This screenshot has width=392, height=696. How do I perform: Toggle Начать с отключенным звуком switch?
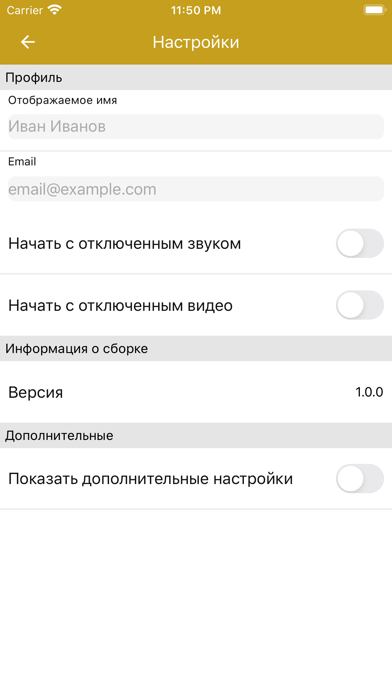[360, 243]
